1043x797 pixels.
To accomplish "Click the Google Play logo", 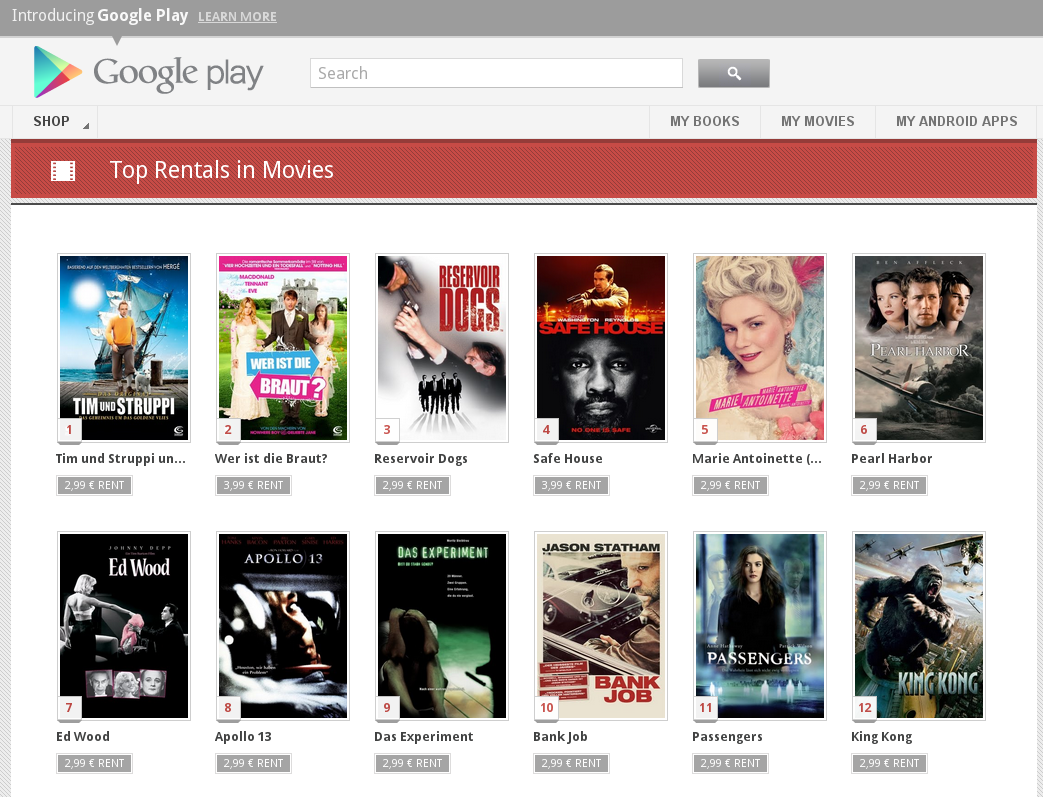I will tap(148, 72).
